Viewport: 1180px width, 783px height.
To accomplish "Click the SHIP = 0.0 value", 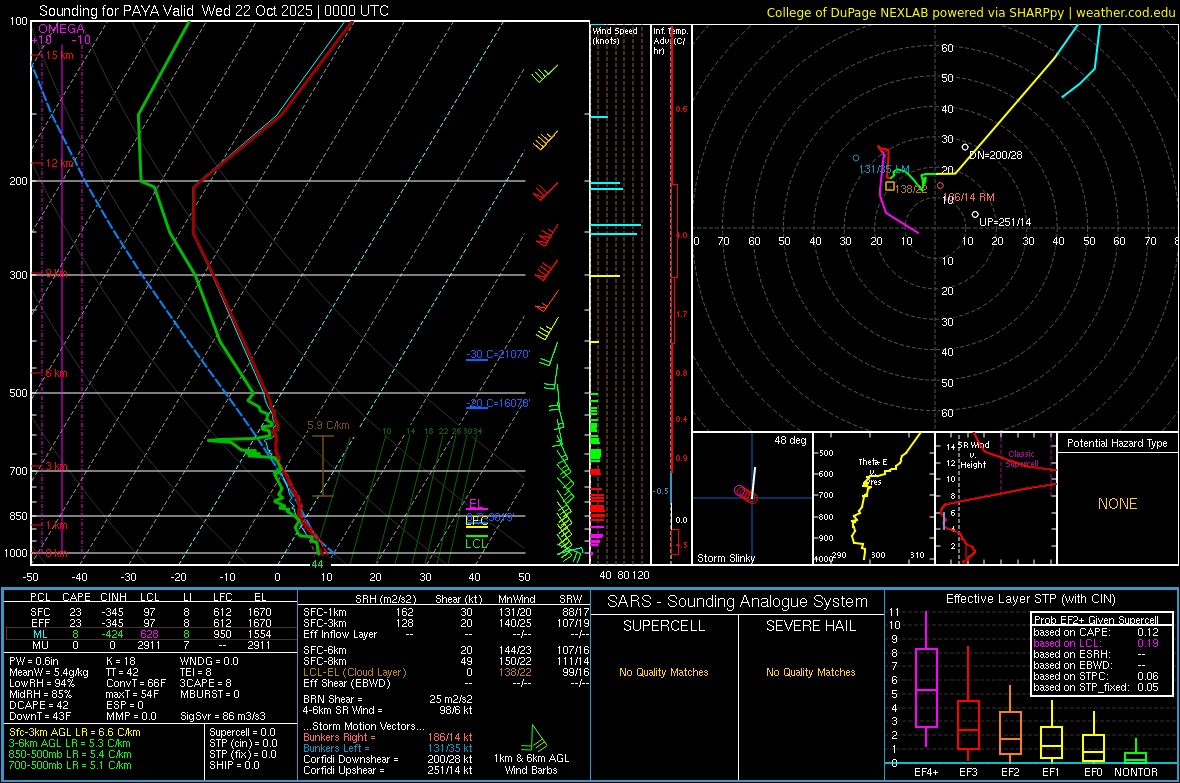I will (x=234, y=765).
